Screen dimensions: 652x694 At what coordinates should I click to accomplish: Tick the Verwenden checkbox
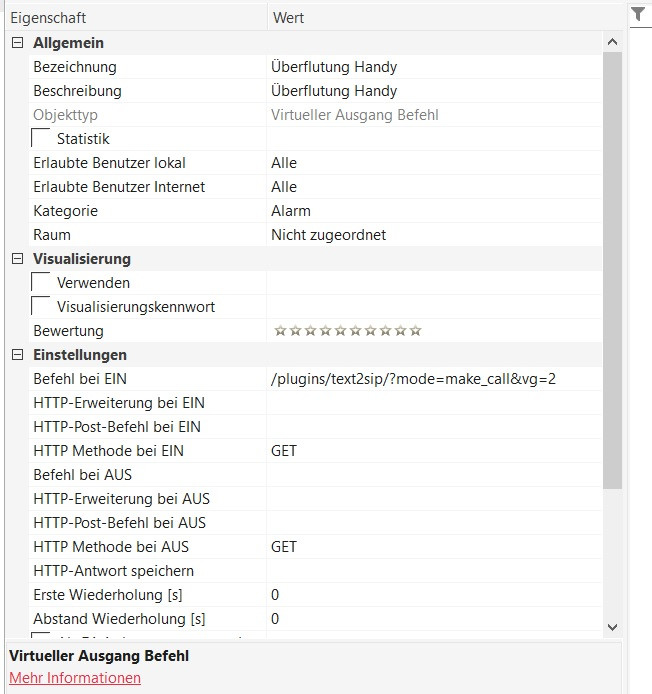(42, 283)
